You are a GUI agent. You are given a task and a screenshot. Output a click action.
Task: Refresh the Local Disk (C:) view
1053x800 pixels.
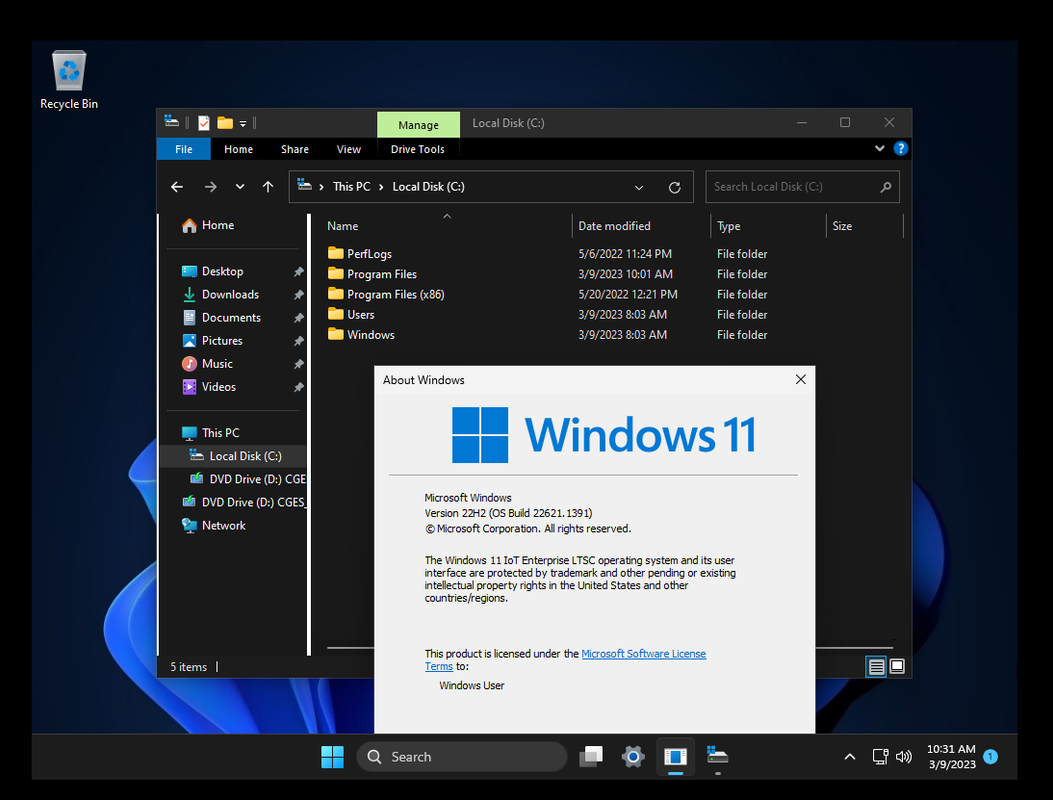click(x=674, y=187)
